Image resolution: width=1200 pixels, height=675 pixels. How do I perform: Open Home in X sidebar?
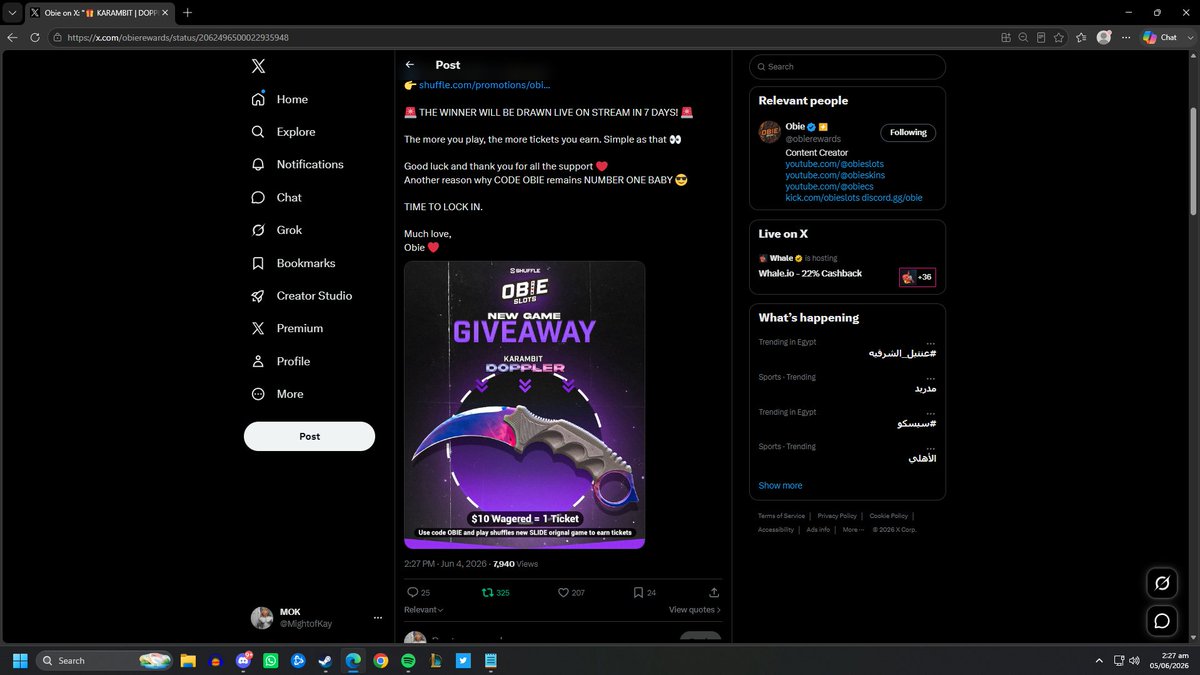[280, 99]
